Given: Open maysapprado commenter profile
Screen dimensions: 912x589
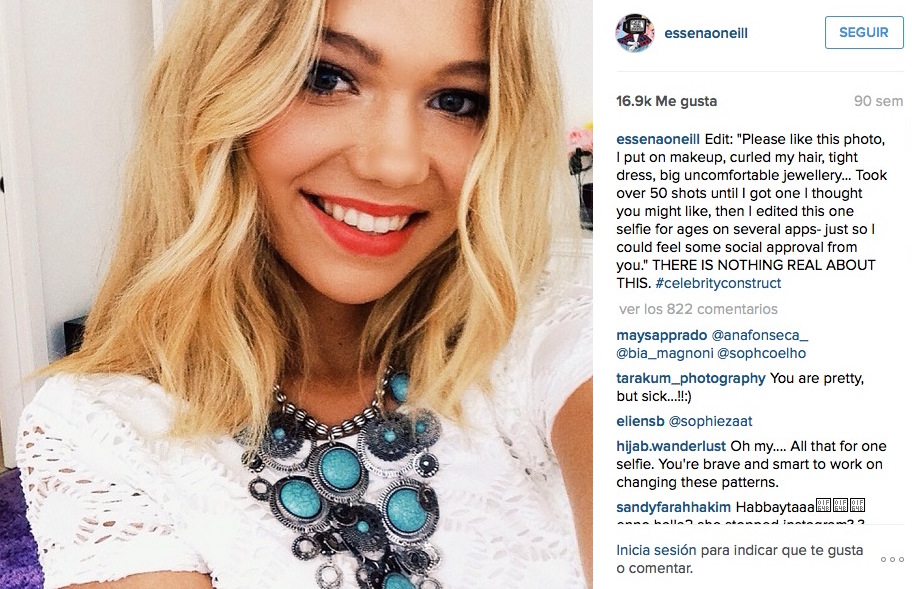Looking at the screenshot, I should (x=662, y=335).
